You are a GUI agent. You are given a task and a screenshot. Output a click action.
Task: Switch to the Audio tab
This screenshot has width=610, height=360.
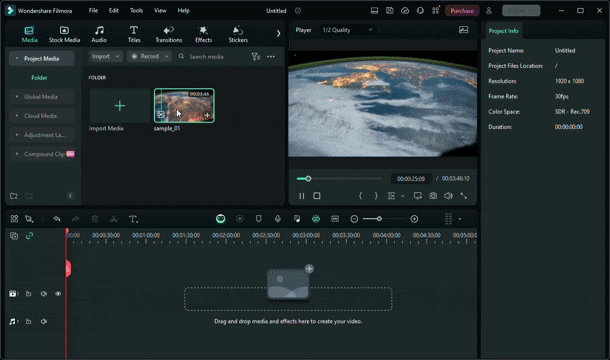99,34
